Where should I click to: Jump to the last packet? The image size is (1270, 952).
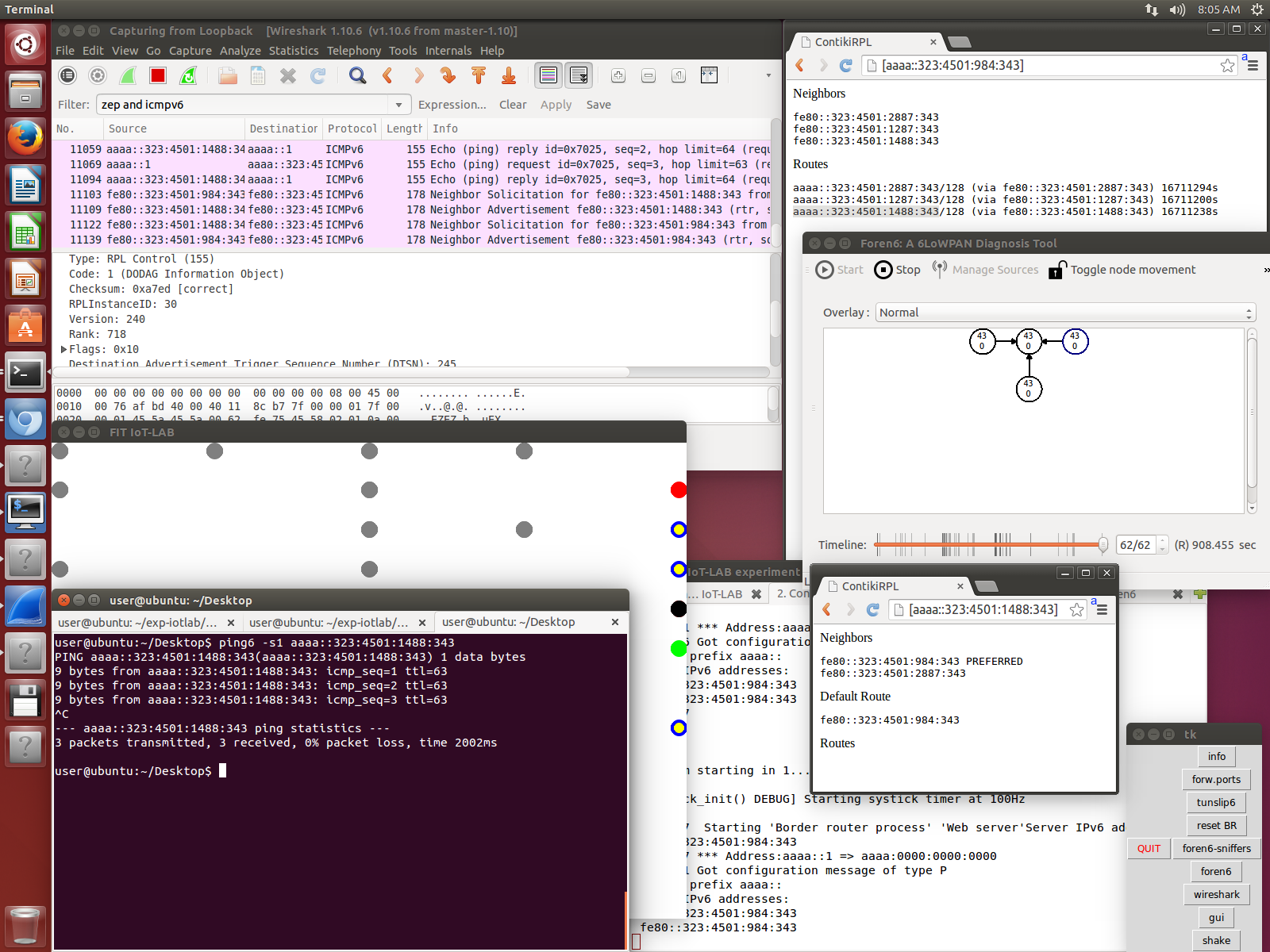pos(509,75)
